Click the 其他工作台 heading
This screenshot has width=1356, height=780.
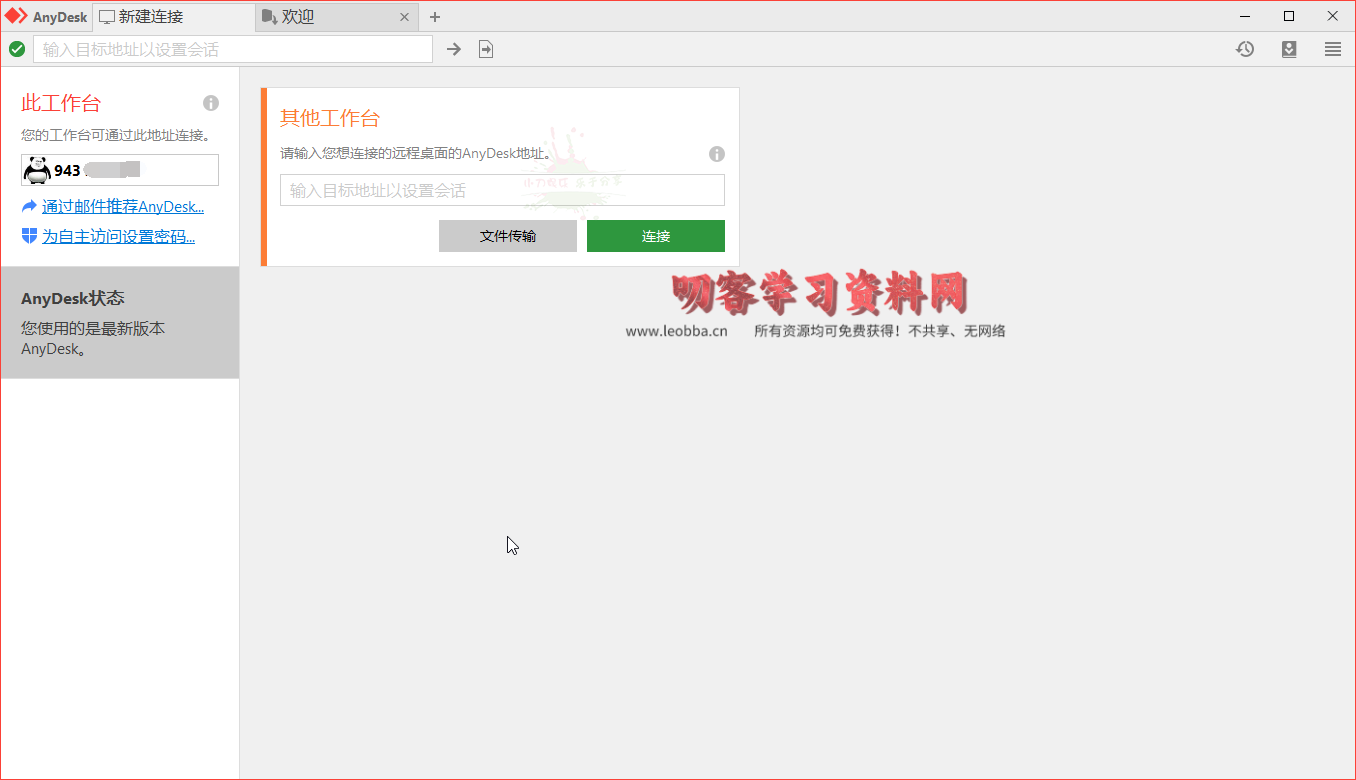(x=330, y=118)
